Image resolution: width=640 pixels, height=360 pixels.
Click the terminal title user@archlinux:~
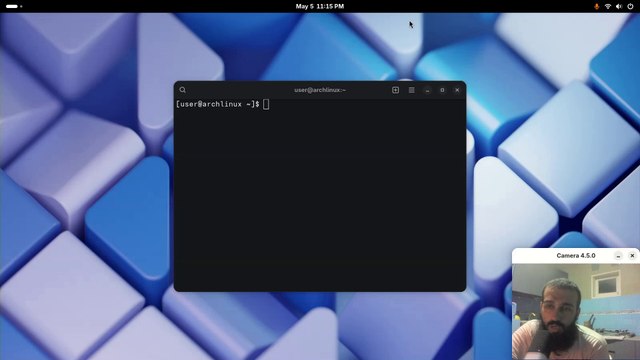pos(320,90)
